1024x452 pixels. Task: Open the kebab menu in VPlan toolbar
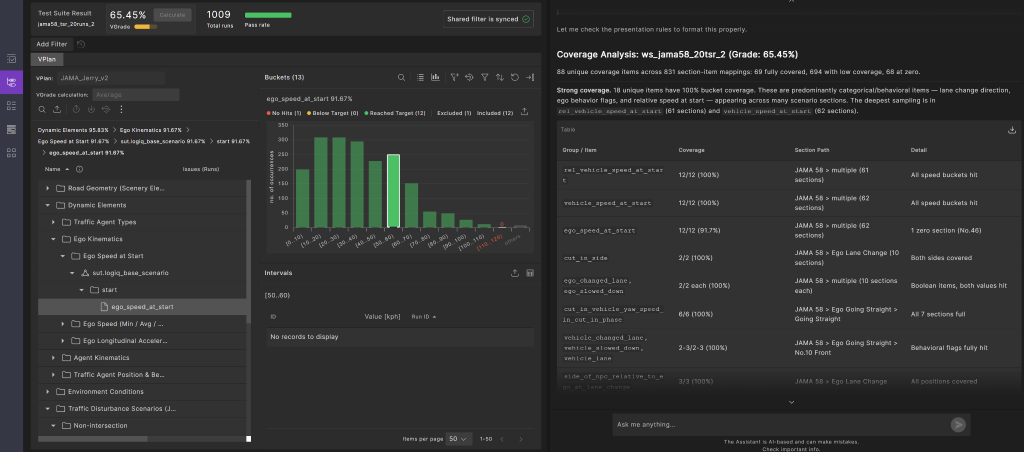point(121,110)
